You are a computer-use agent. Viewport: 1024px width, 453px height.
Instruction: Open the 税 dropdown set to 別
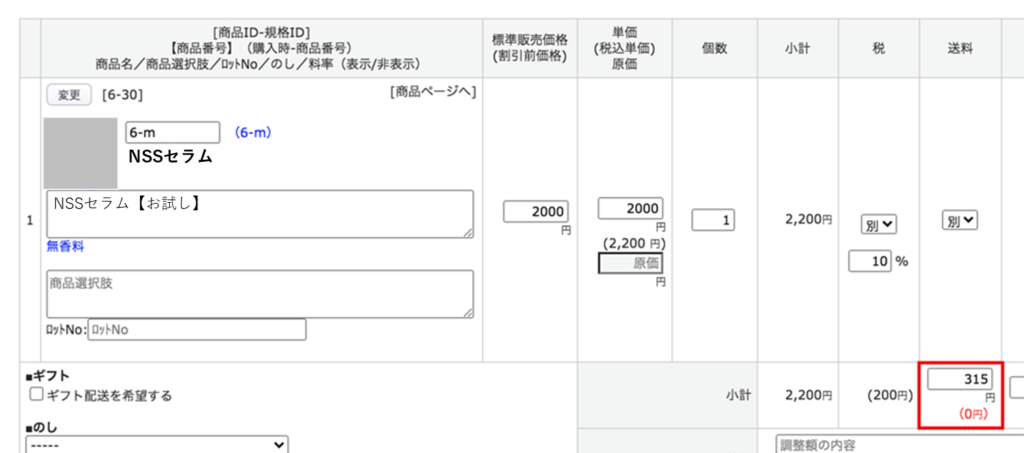point(879,225)
